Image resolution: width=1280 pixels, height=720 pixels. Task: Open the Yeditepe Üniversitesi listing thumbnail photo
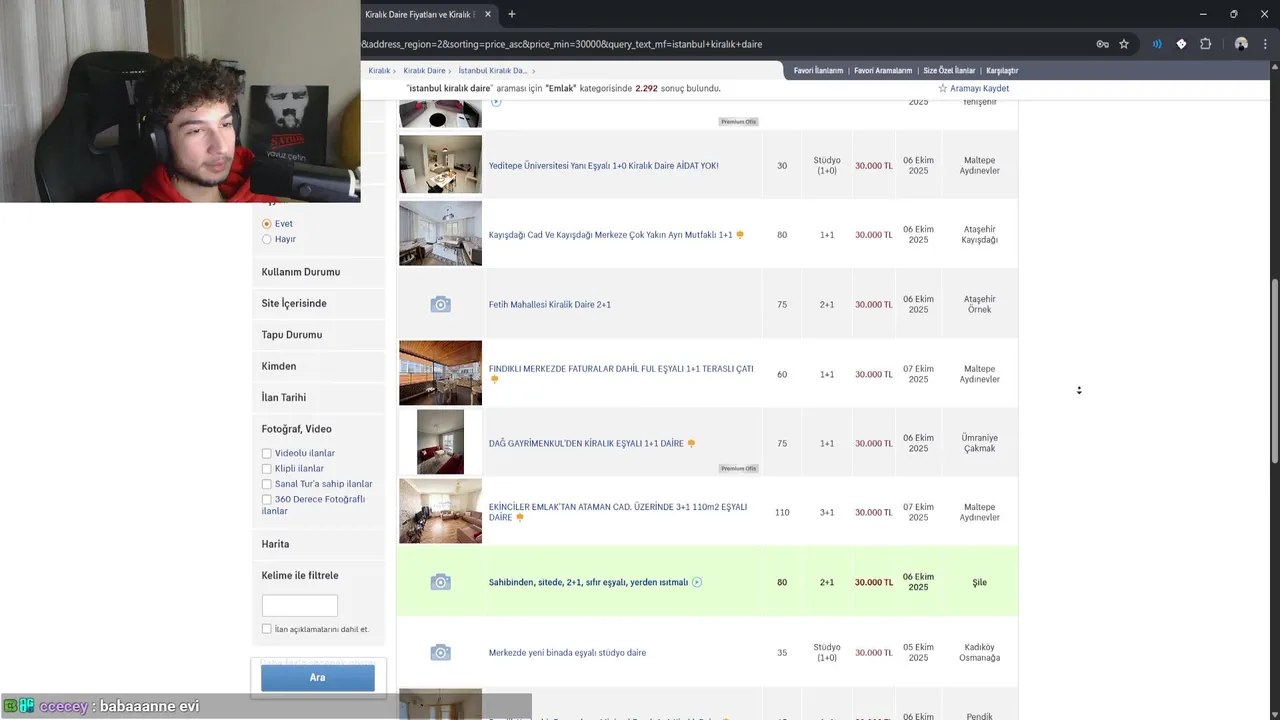(440, 164)
